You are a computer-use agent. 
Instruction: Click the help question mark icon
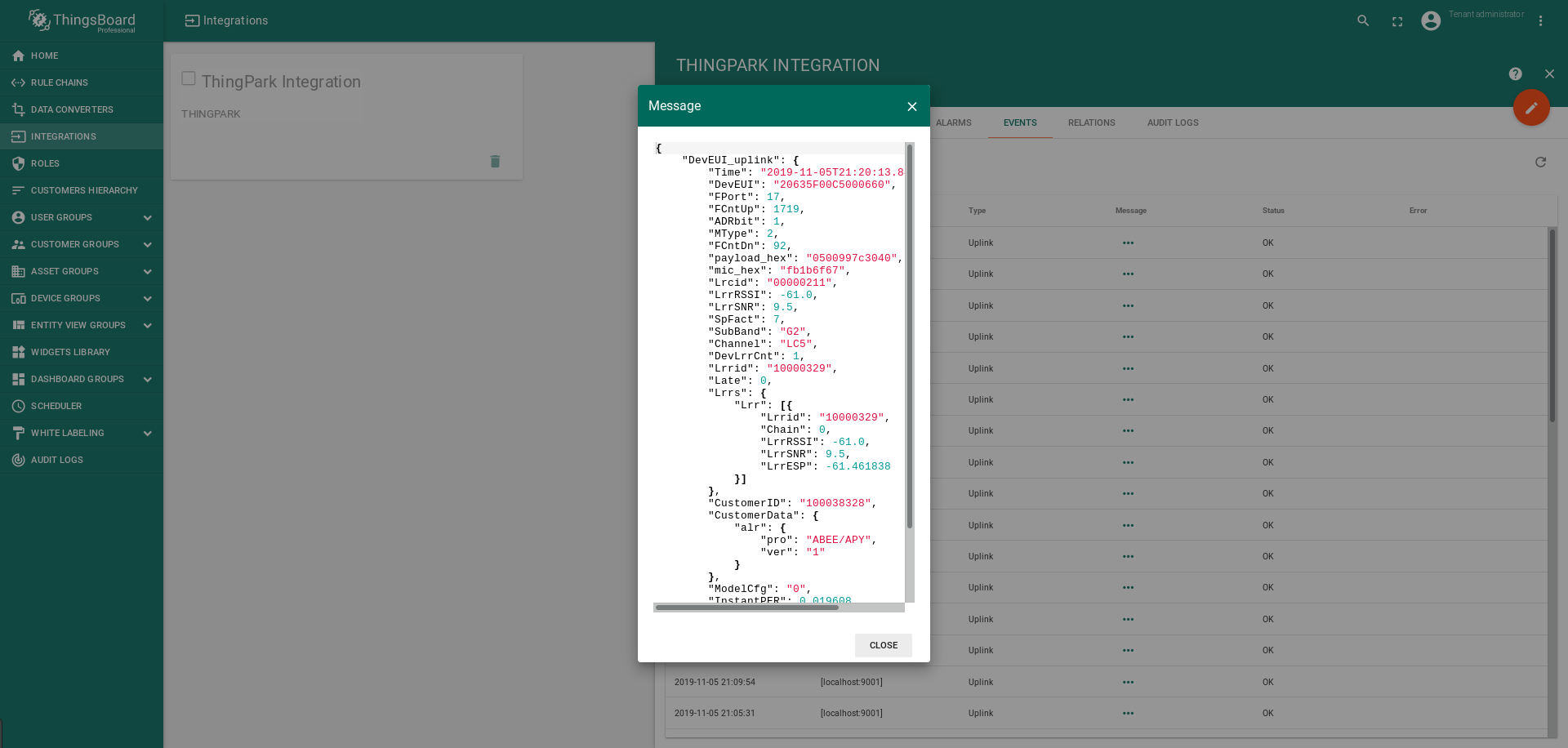click(1515, 74)
